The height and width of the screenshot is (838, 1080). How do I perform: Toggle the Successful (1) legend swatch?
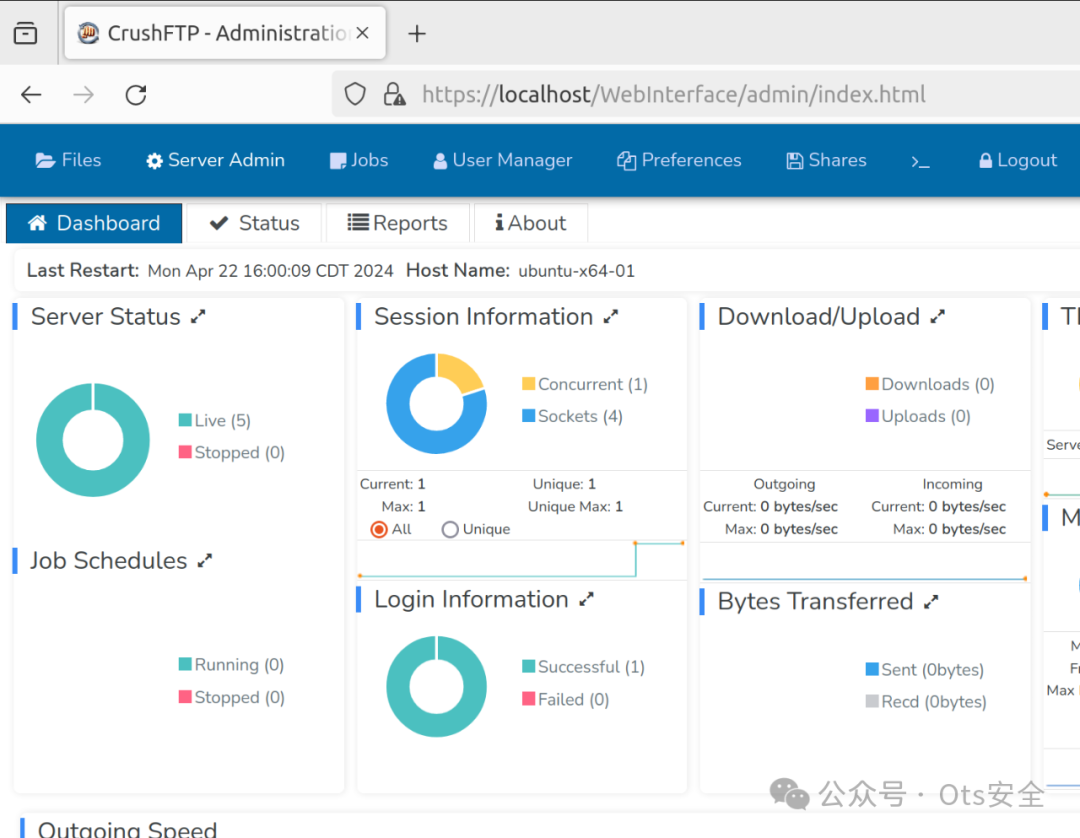(x=529, y=667)
